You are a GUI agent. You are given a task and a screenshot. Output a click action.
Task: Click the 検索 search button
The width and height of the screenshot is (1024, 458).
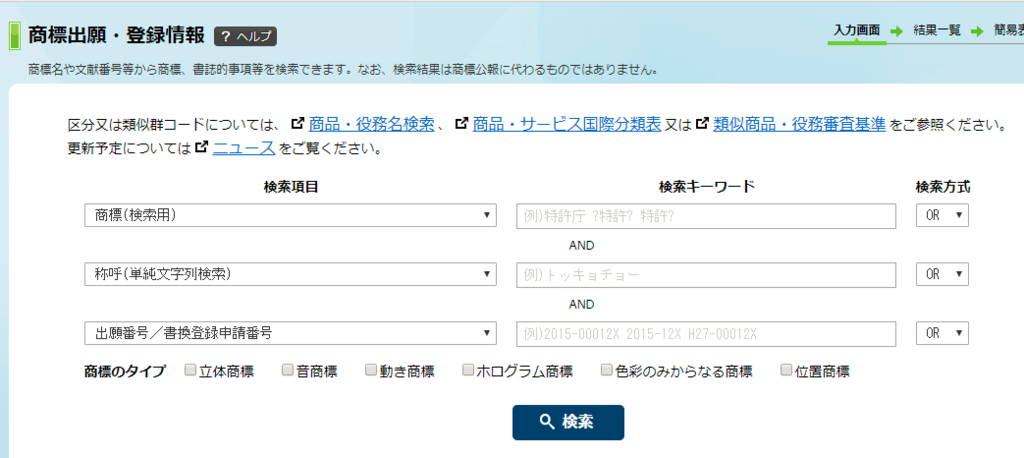click(x=568, y=422)
